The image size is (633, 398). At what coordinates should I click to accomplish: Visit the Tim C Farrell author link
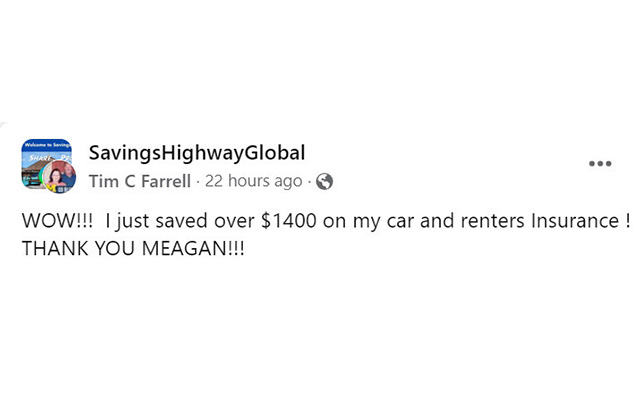(140, 181)
